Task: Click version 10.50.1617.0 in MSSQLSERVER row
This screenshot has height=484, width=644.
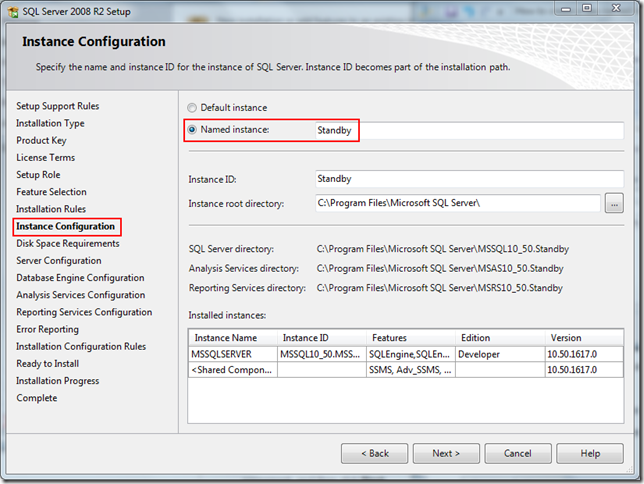Action: 584,354
